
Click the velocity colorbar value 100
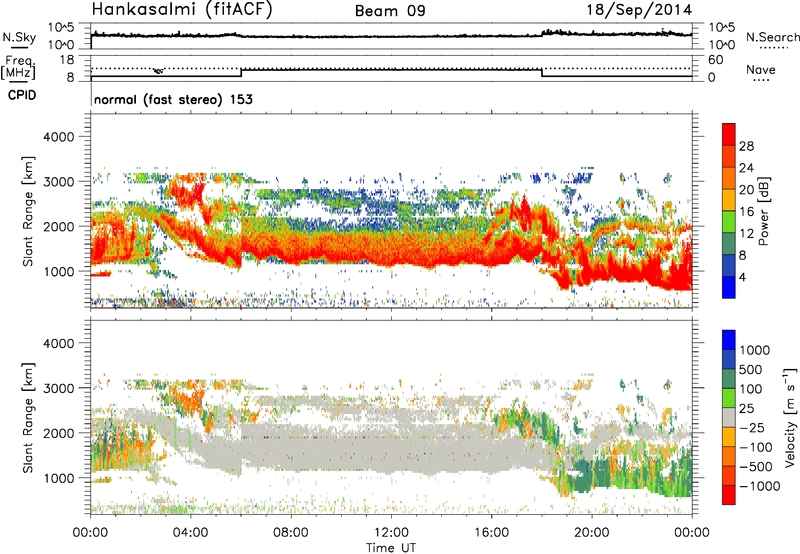[x=751, y=389]
